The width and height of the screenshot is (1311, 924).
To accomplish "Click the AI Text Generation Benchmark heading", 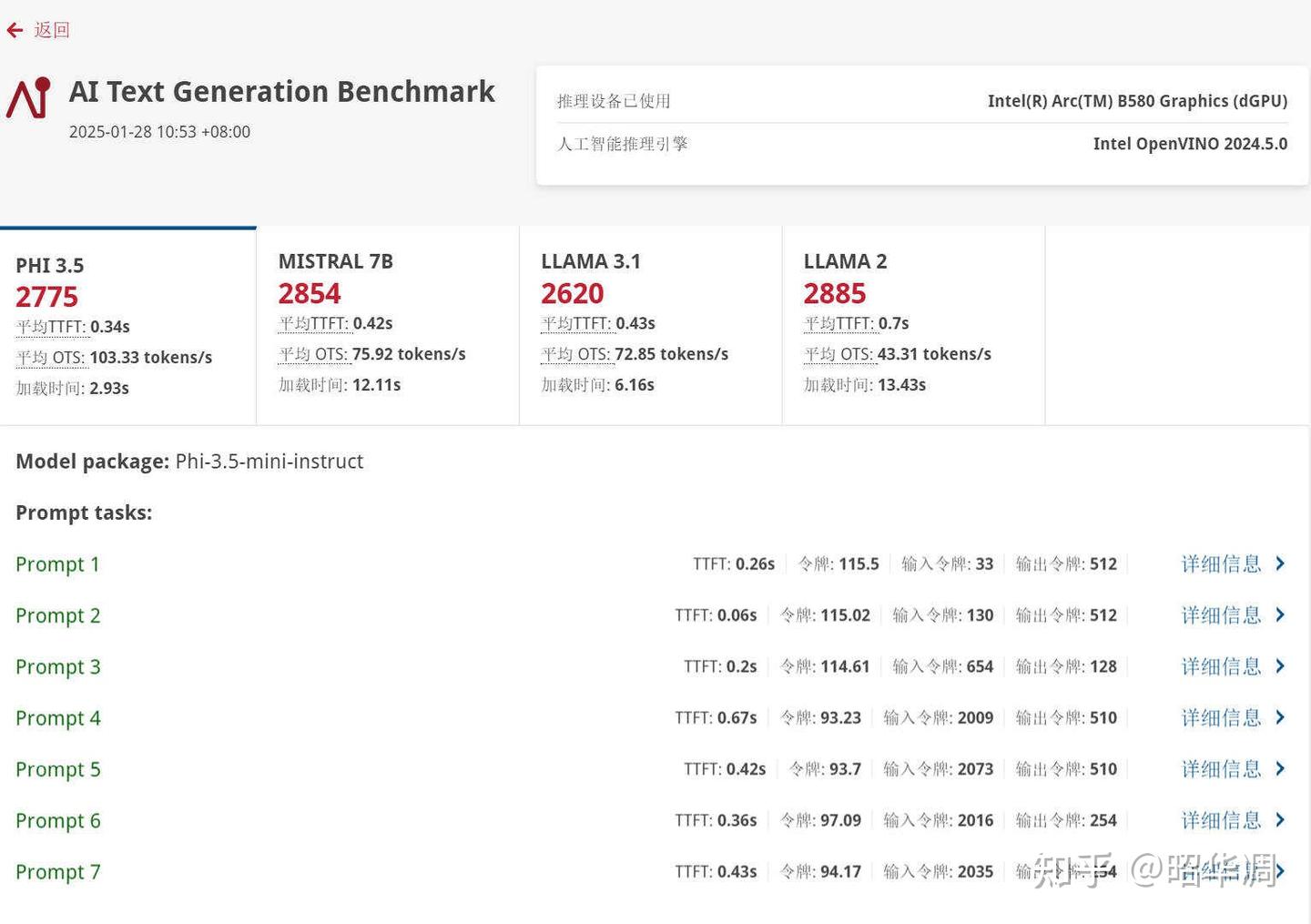I will (282, 92).
